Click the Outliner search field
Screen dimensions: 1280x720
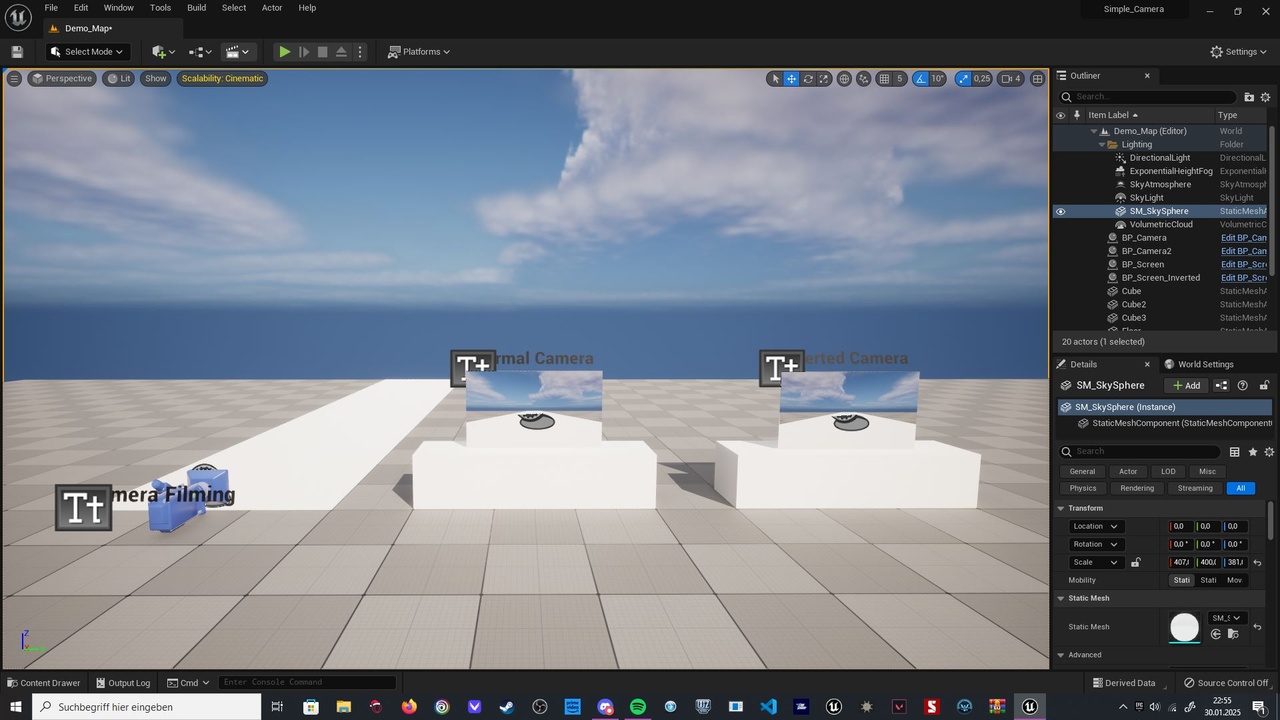1149,97
